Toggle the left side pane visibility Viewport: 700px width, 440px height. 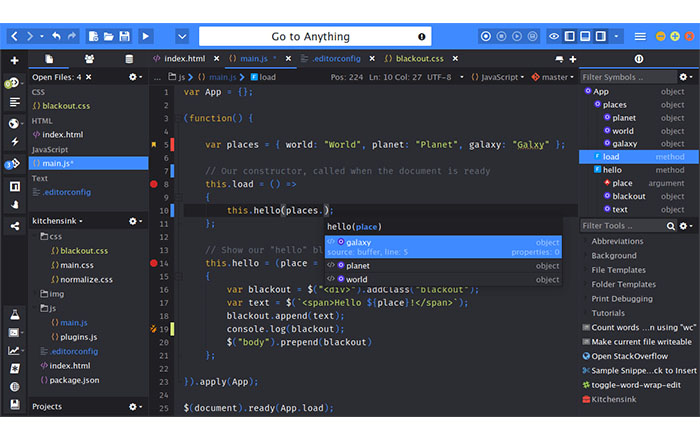click(x=570, y=37)
